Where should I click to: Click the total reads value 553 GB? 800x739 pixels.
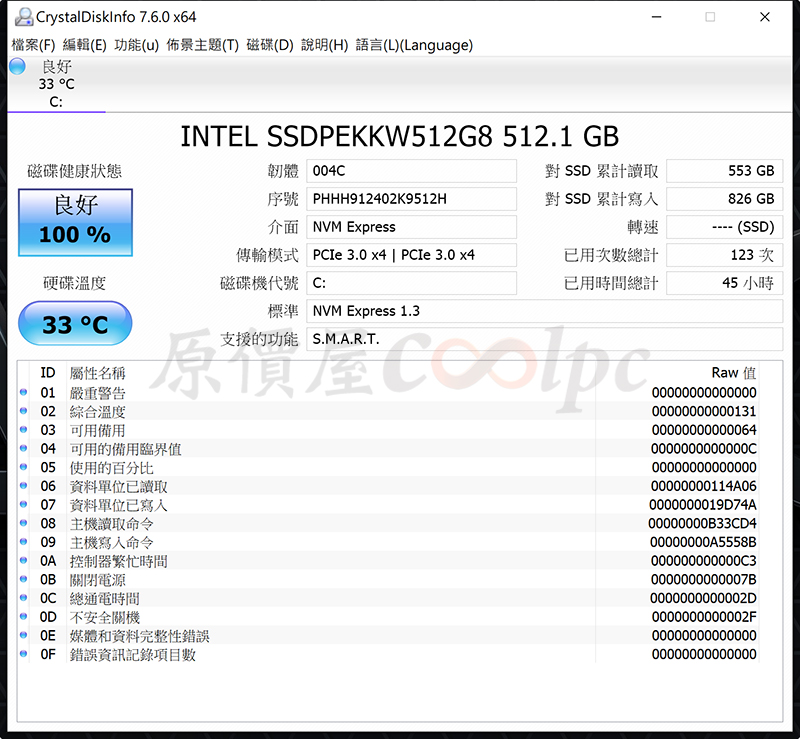tap(724, 171)
